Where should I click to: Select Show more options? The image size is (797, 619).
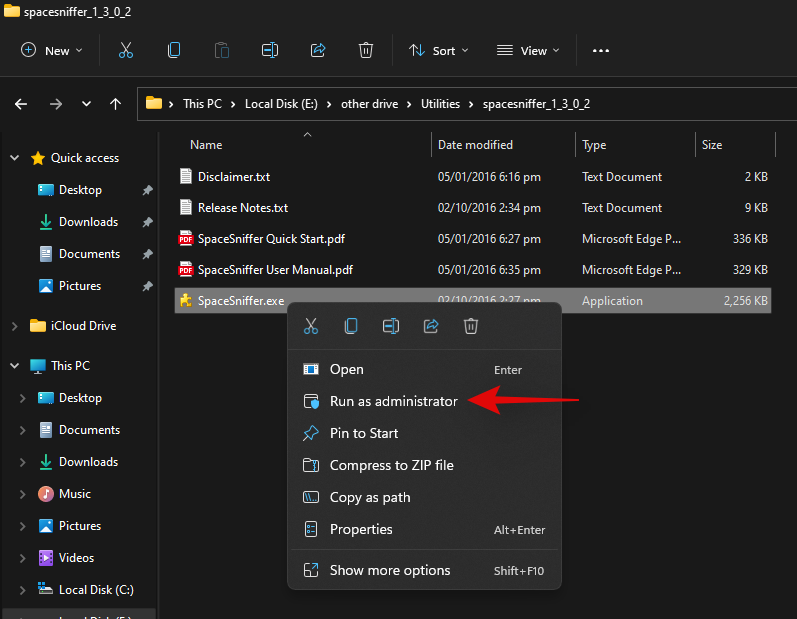coord(390,570)
